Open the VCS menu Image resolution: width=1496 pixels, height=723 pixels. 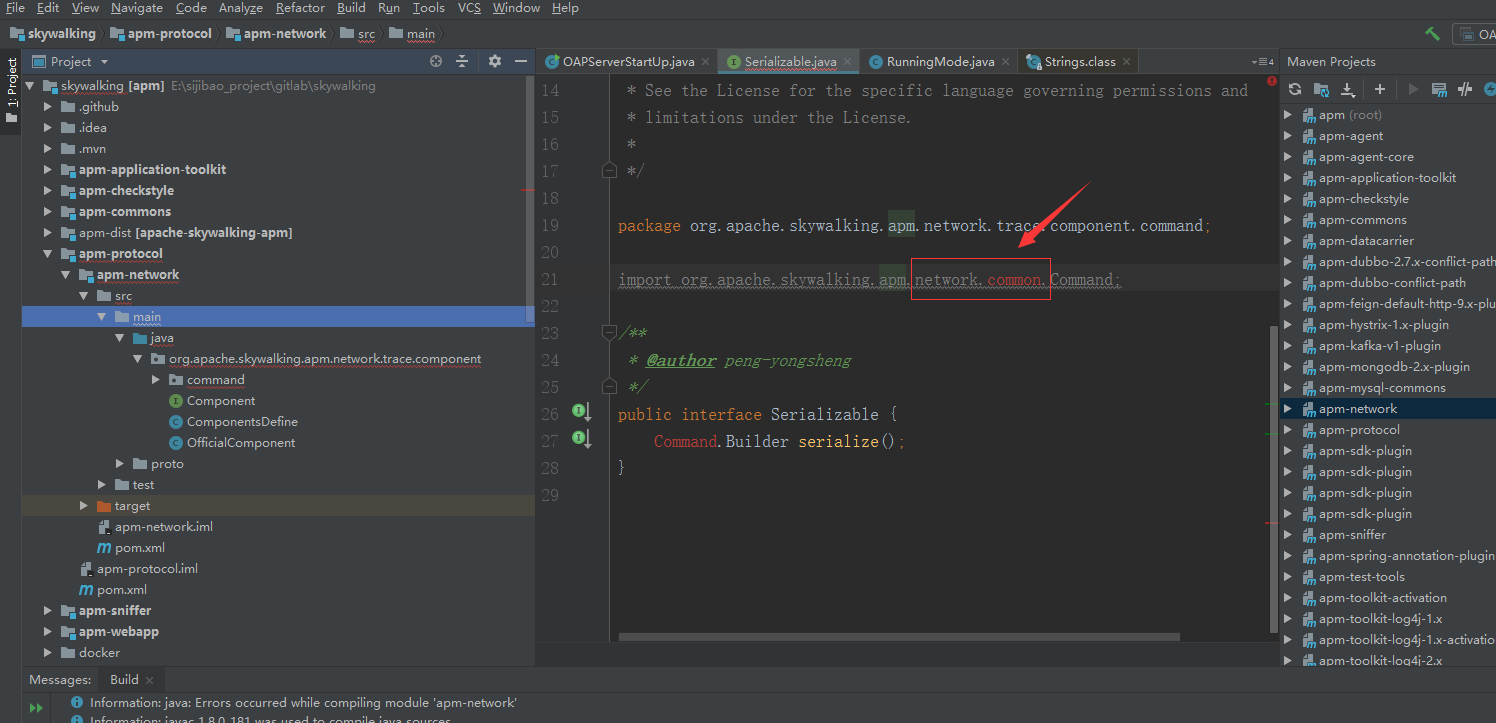(469, 8)
